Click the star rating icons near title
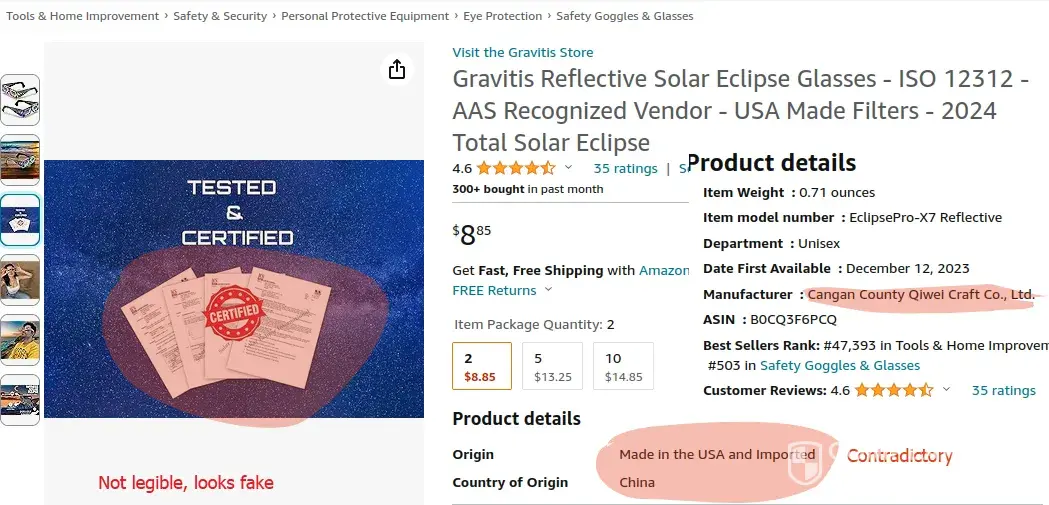The image size is (1049, 505). [515, 168]
